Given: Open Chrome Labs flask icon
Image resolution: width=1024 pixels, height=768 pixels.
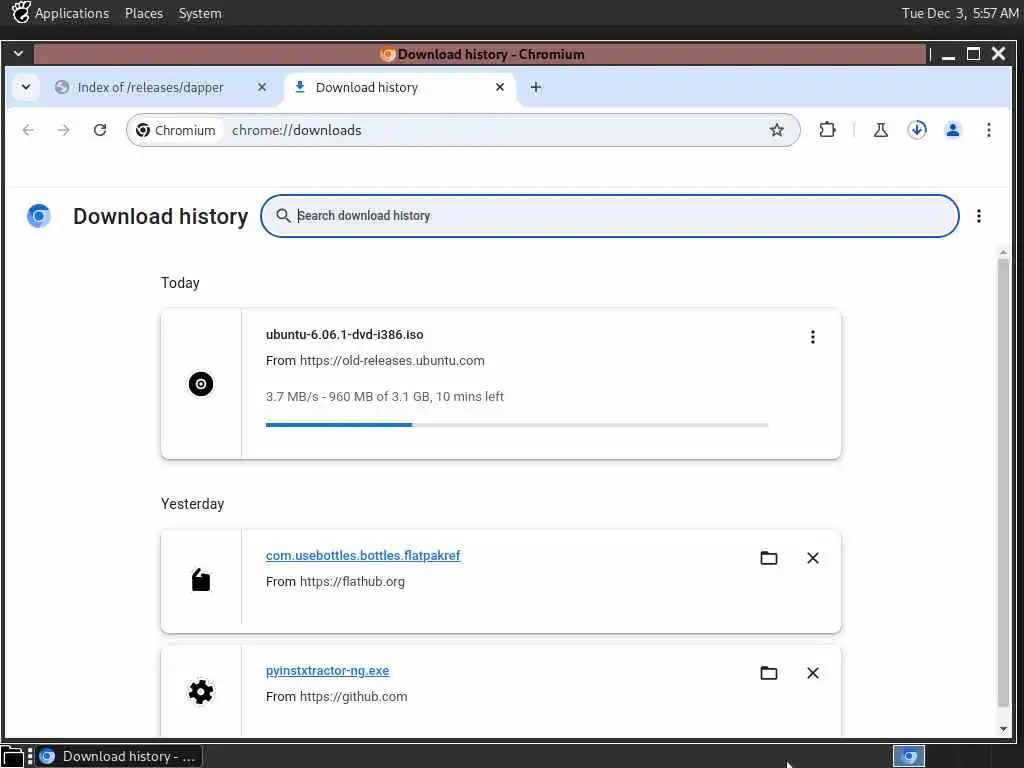Looking at the screenshot, I should click(880, 130).
